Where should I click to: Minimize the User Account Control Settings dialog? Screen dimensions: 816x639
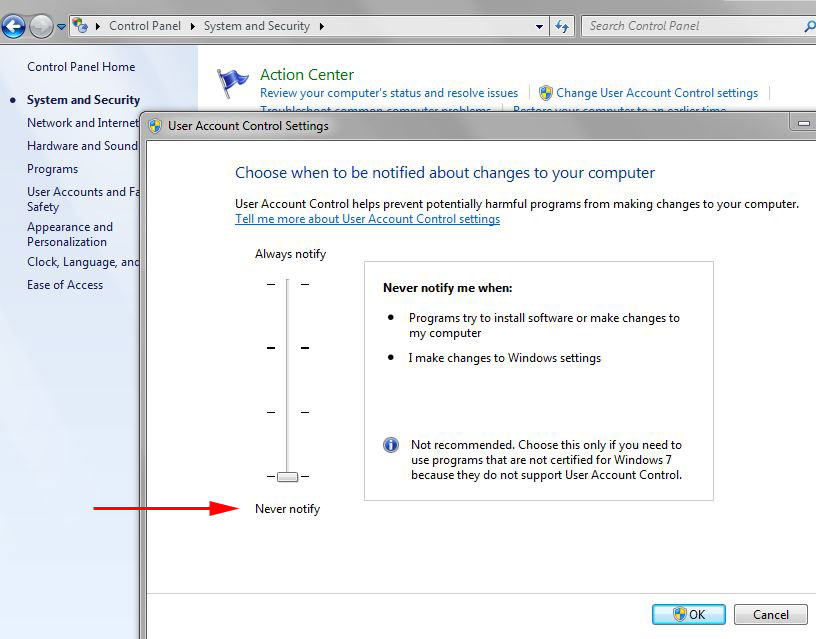(804, 123)
